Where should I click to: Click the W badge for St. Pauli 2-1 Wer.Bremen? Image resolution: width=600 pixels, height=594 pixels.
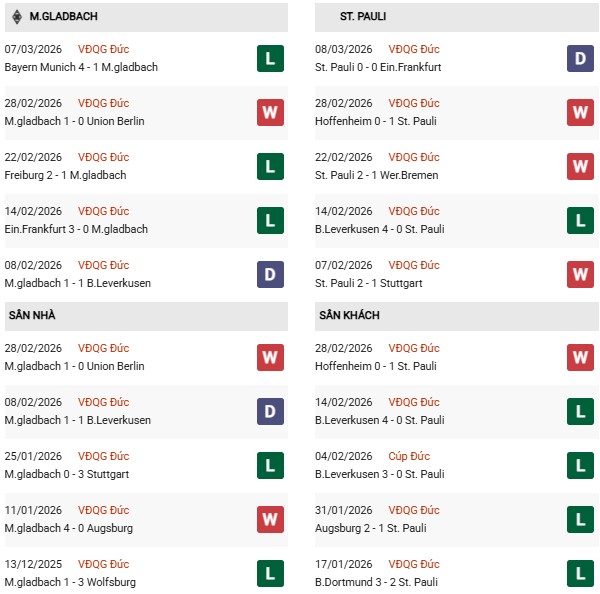(580, 166)
